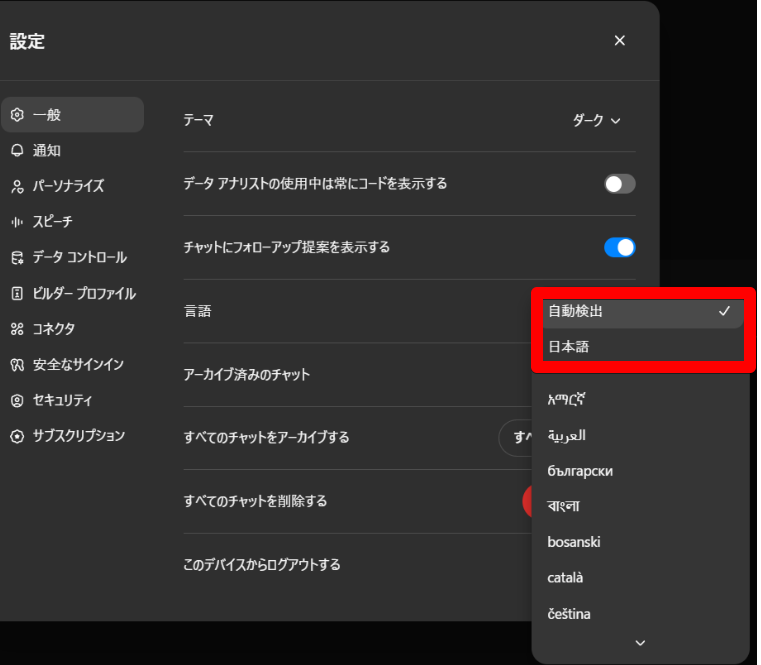Select 自動検出 language option
The image size is (761, 665).
pyautogui.click(x=643, y=311)
